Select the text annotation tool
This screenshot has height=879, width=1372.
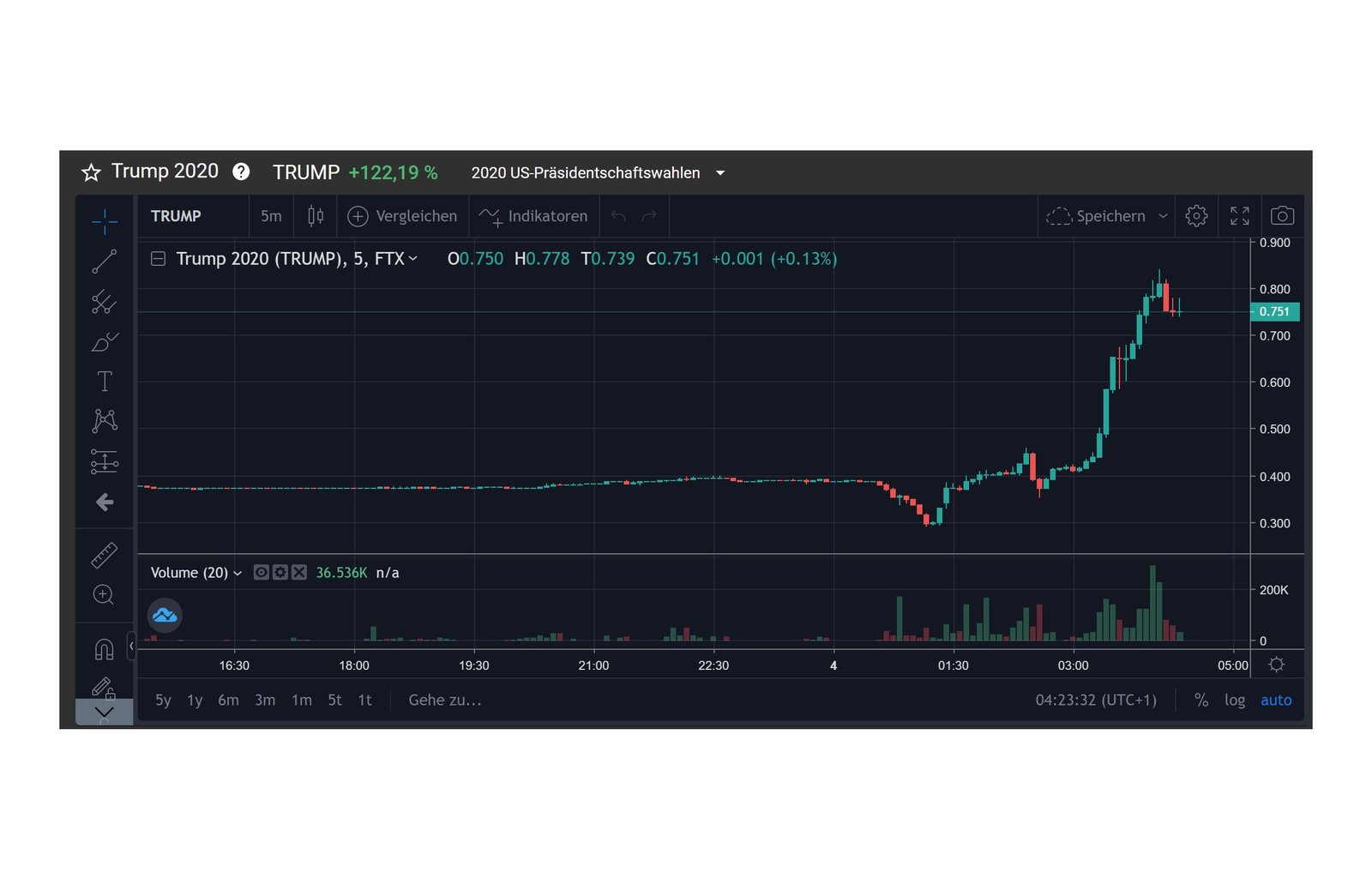pos(104,381)
